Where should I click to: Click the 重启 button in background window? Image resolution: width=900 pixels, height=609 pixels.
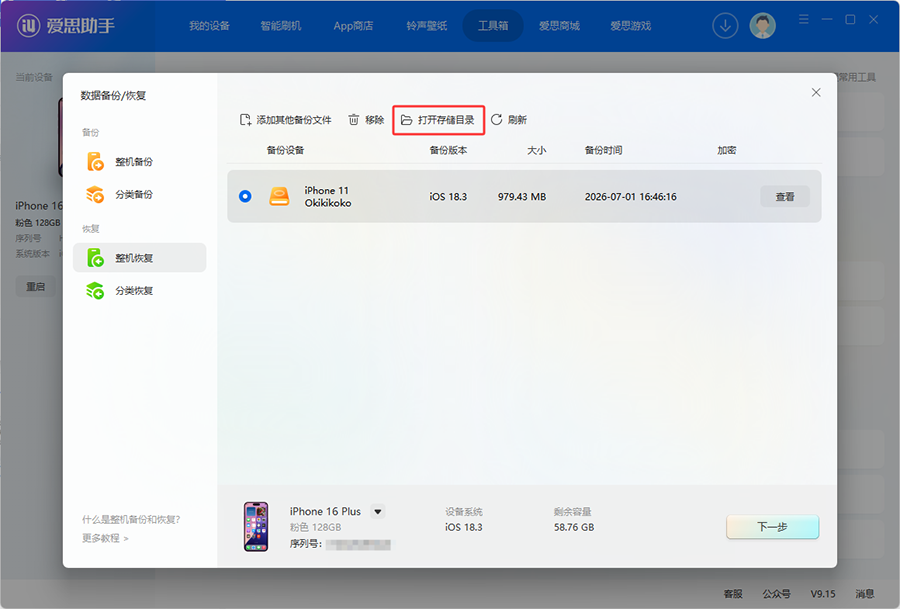click(x=36, y=286)
